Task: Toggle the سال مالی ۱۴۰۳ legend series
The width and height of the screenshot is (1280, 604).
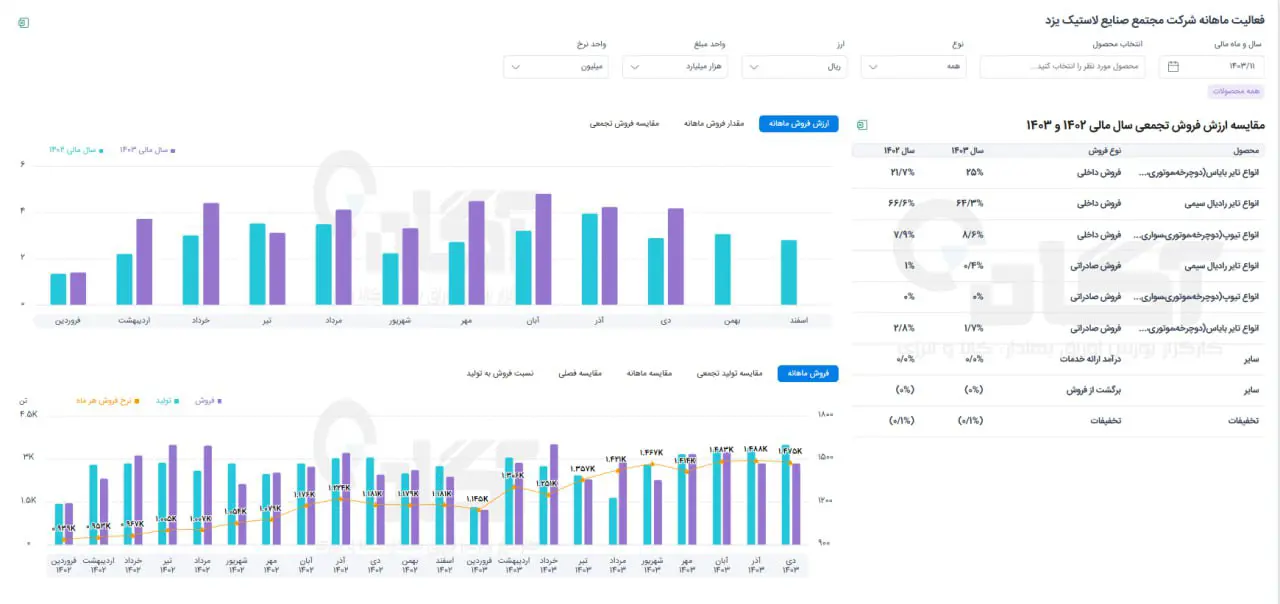Action: tap(147, 149)
